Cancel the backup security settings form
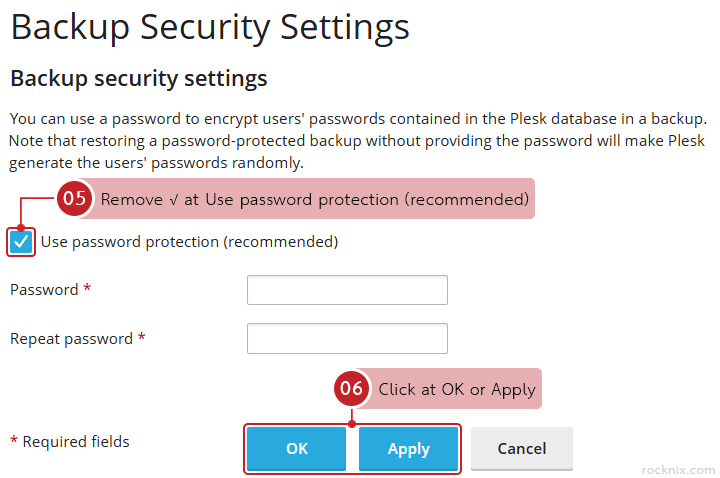This screenshot has height=478, width=720. tap(521, 449)
